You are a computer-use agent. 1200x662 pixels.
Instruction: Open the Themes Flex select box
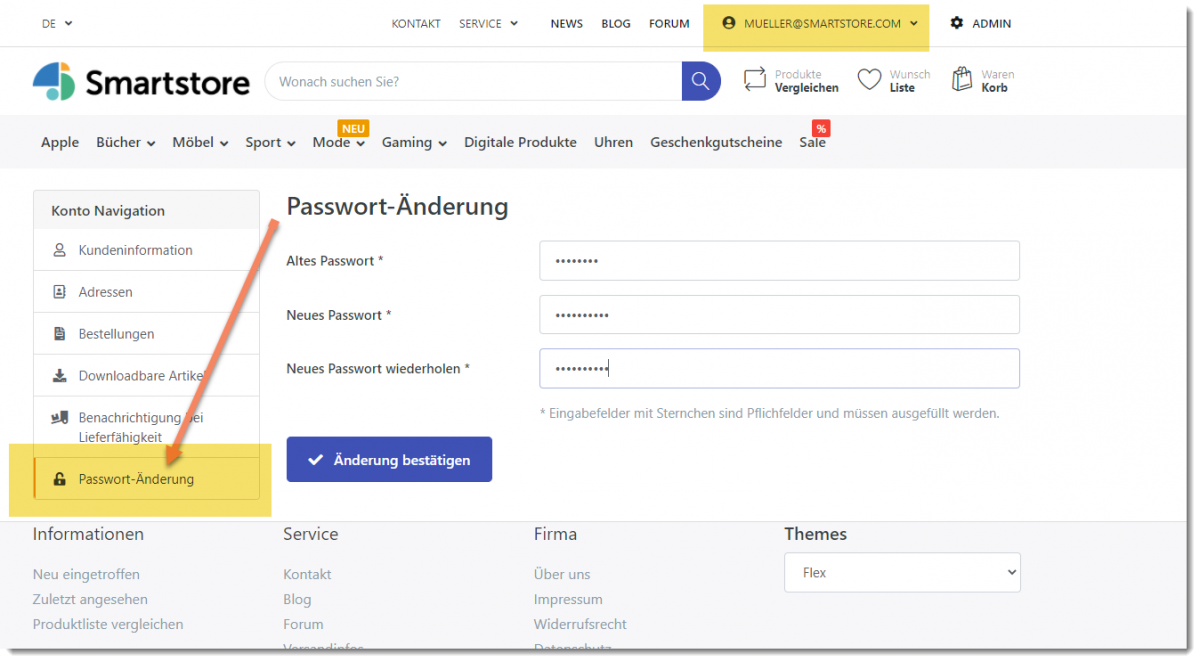(902, 573)
